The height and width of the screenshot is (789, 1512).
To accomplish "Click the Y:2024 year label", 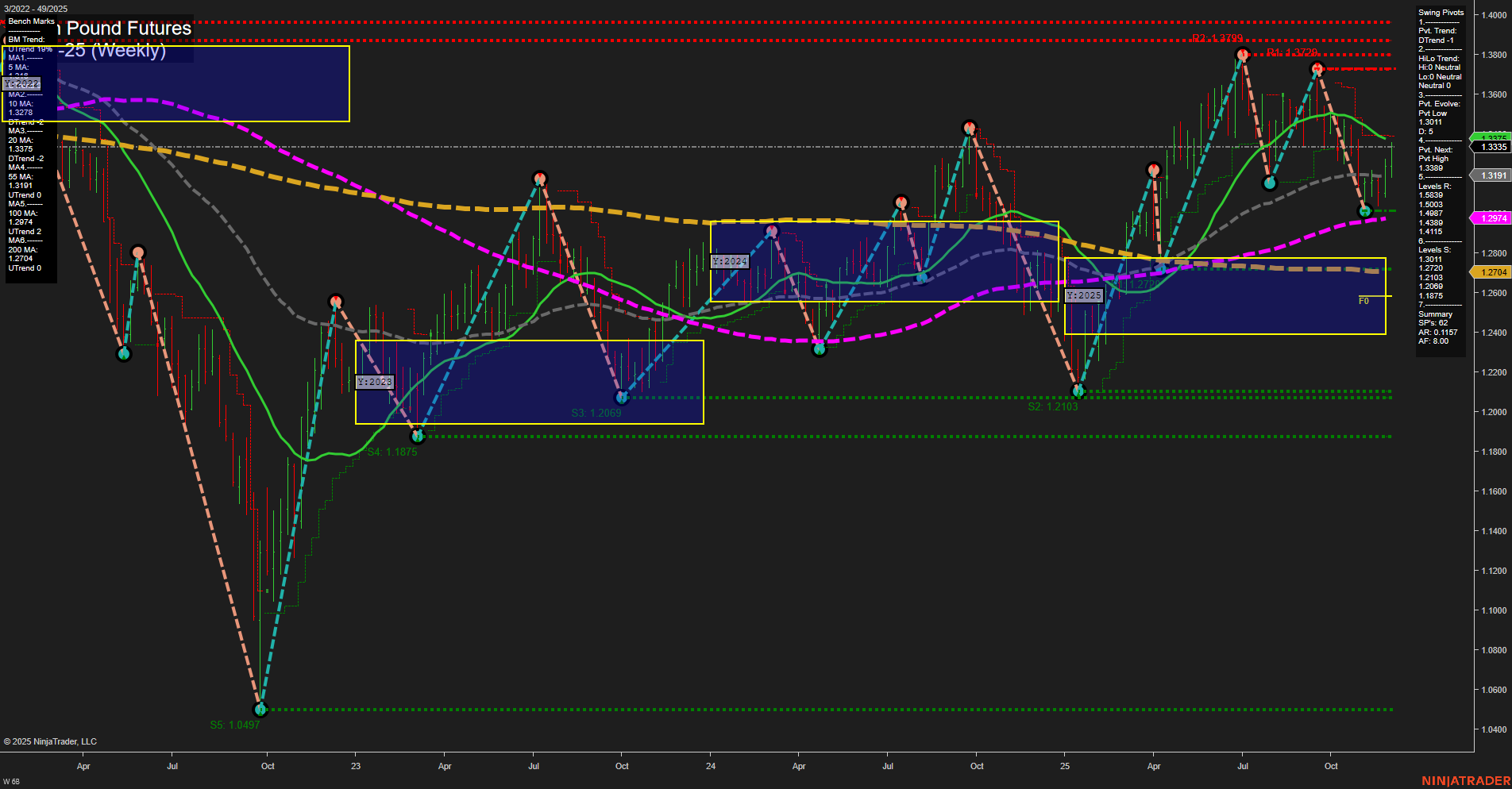I will coord(730,260).
